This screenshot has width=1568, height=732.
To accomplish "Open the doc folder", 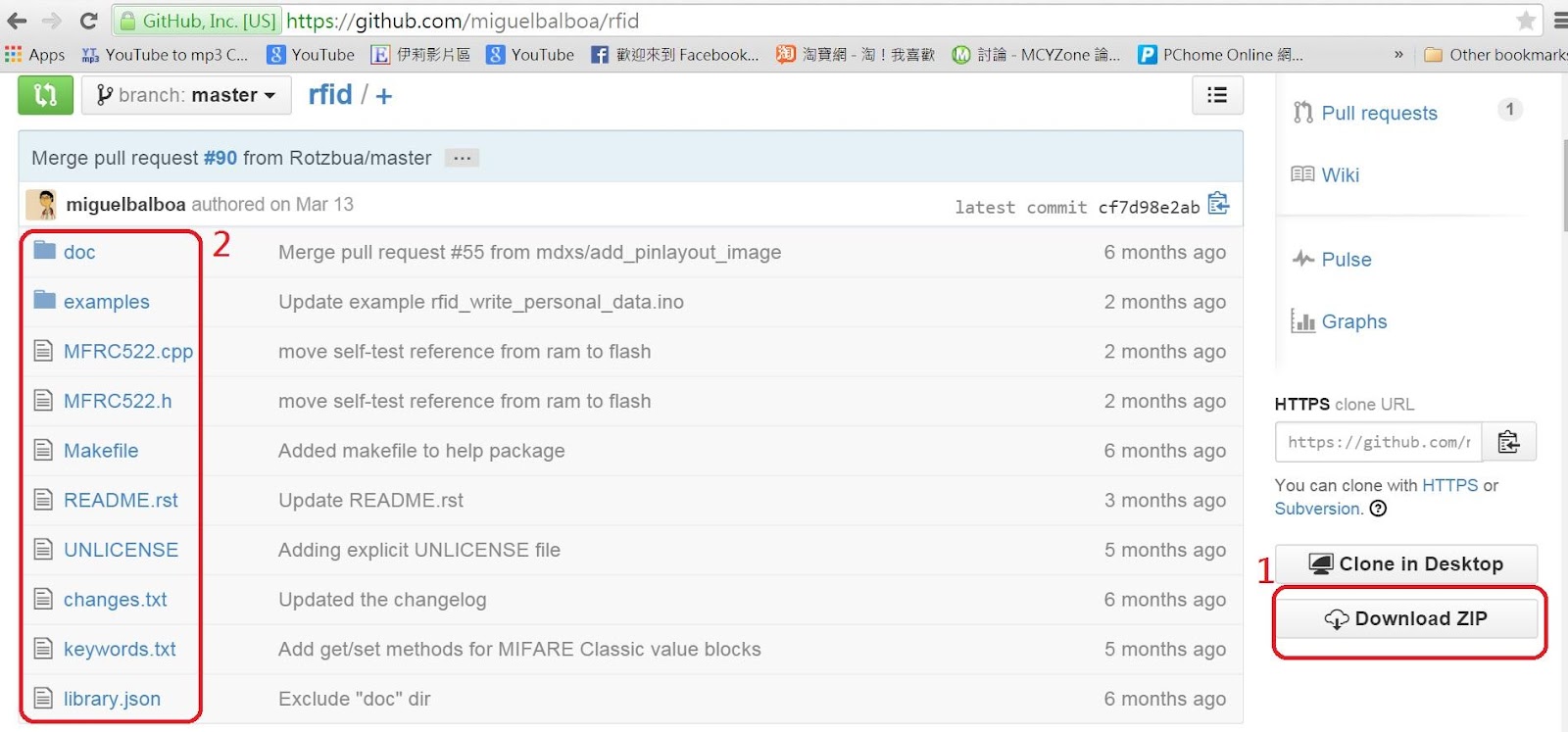I will (x=79, y=252).
